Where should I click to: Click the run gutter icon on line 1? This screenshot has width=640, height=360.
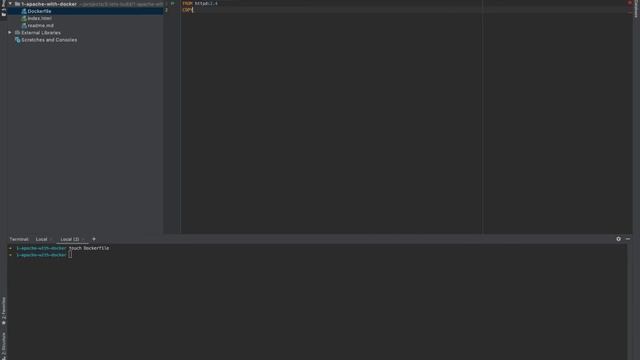(172, 3)
